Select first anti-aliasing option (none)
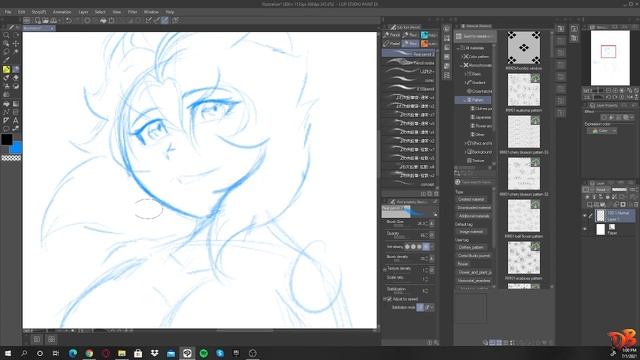Screen dimensions: 640x360 click(x=407, y=247)
